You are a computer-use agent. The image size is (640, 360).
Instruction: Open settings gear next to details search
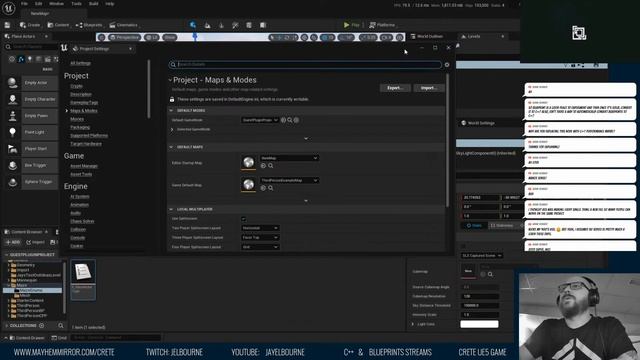pyautogui.click(x=447, y=64)
